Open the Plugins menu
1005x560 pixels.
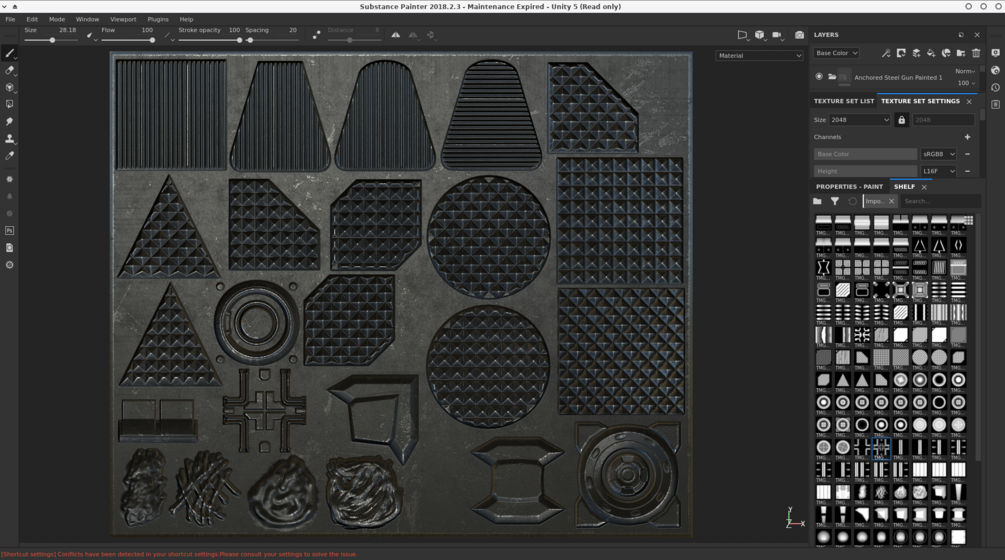click(x=157, y=19)
